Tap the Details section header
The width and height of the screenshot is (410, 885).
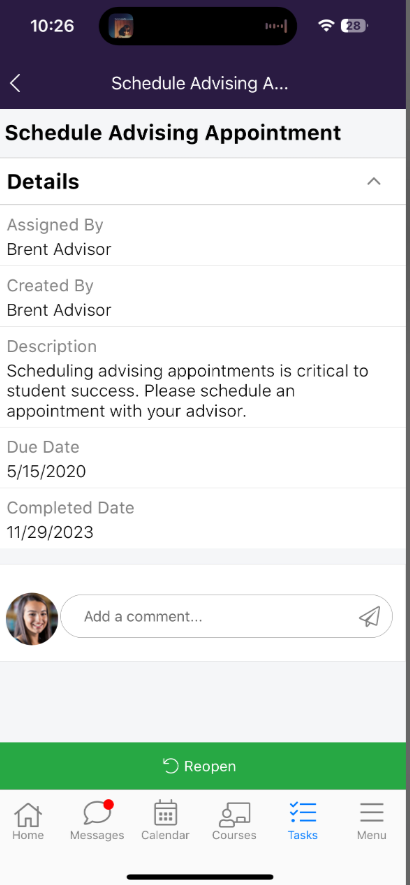click(x=203, y=182)
